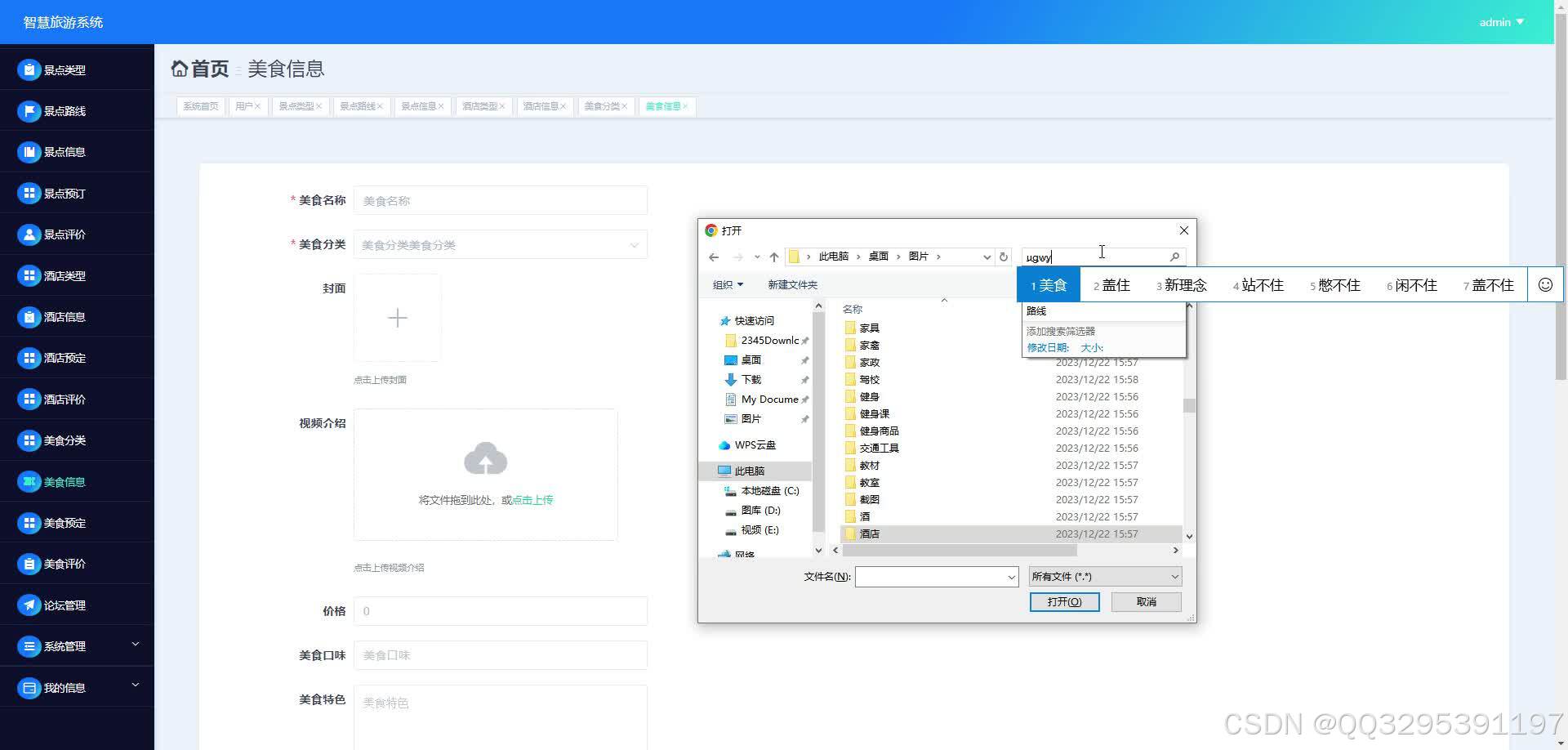Select IME candidate 美食
This screenshot has width=1568, height=750.
click(1049, 285)
